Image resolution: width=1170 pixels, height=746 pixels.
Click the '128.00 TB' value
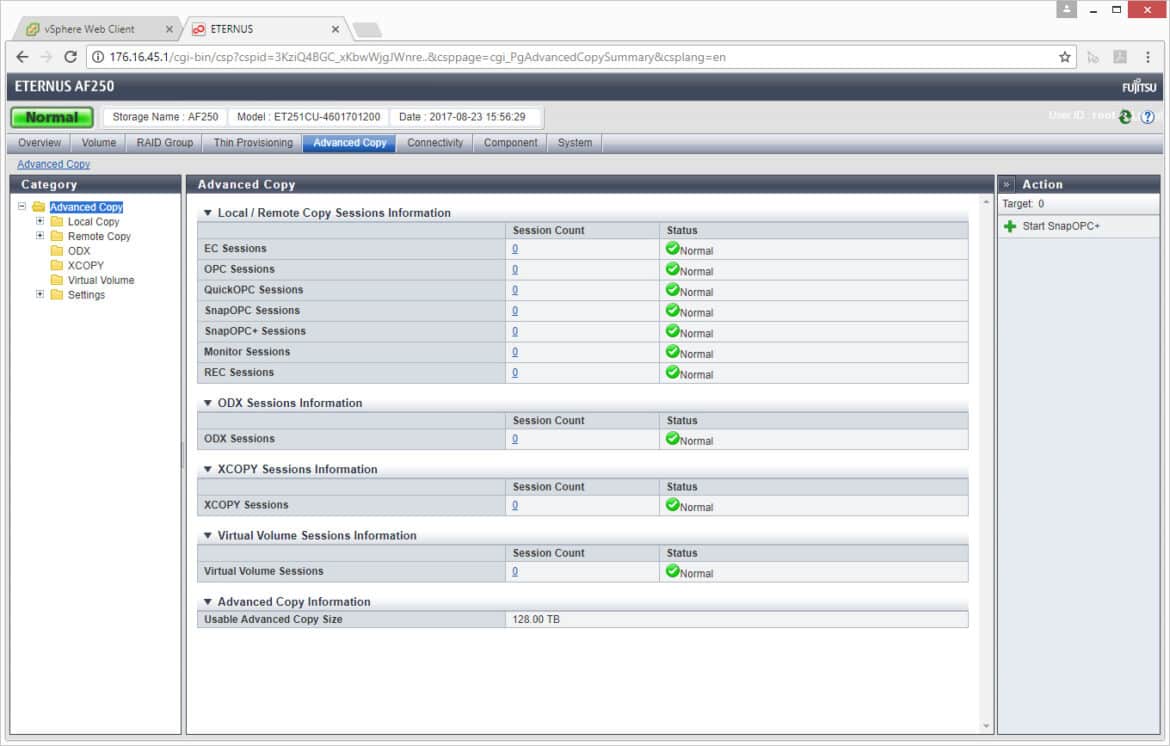point(536,619)
